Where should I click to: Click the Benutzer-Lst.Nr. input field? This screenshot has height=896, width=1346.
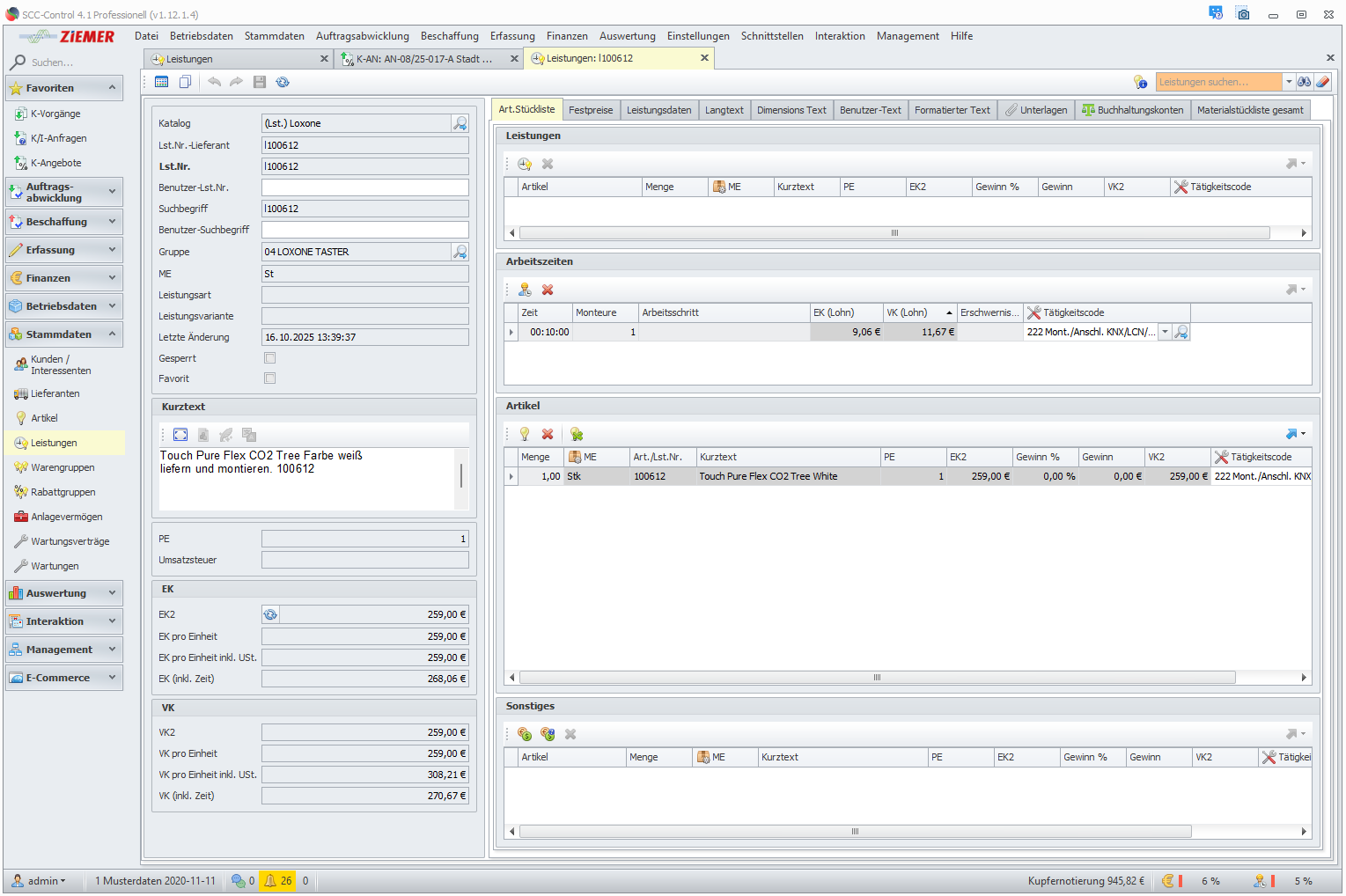364,187
